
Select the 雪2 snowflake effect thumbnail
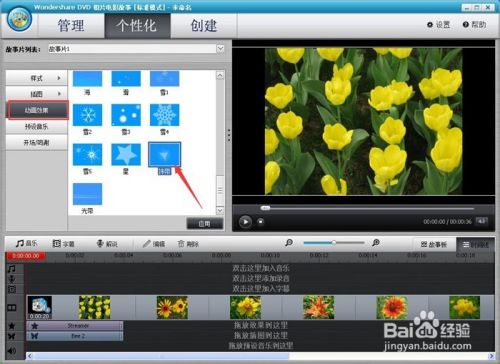point(87,115)
